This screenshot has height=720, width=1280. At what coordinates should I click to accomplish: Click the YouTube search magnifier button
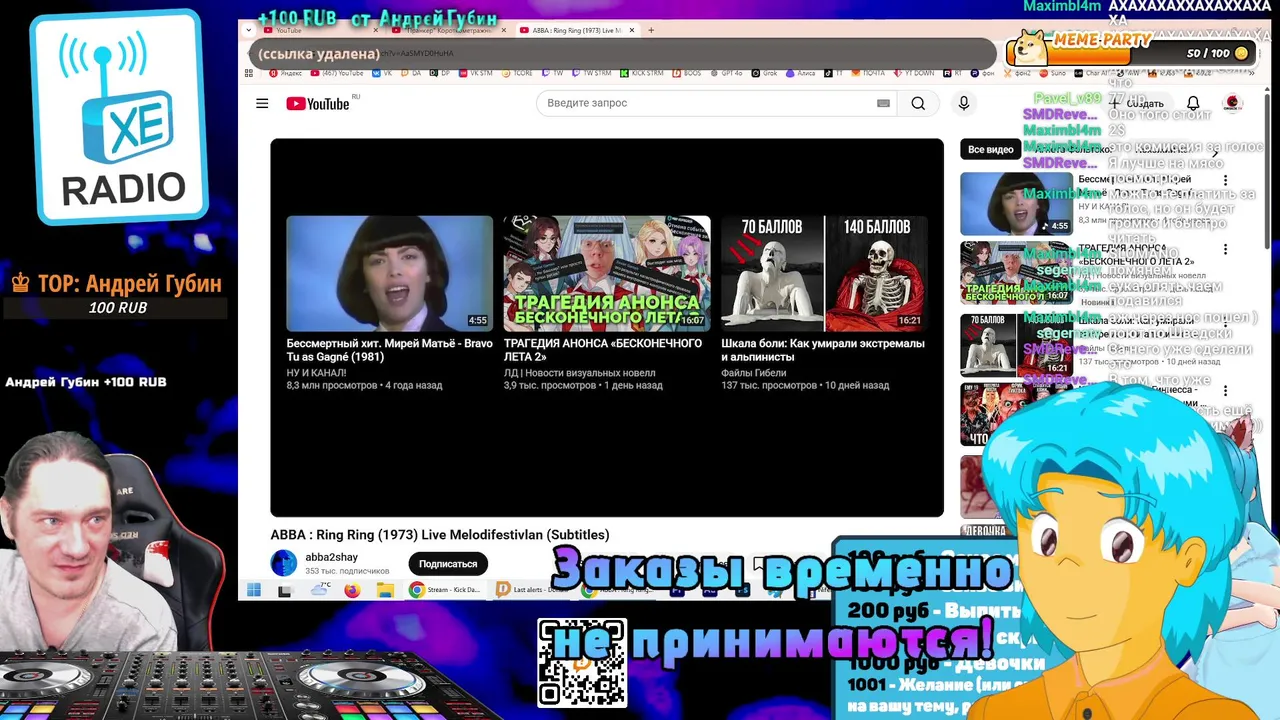click(918, 103)
